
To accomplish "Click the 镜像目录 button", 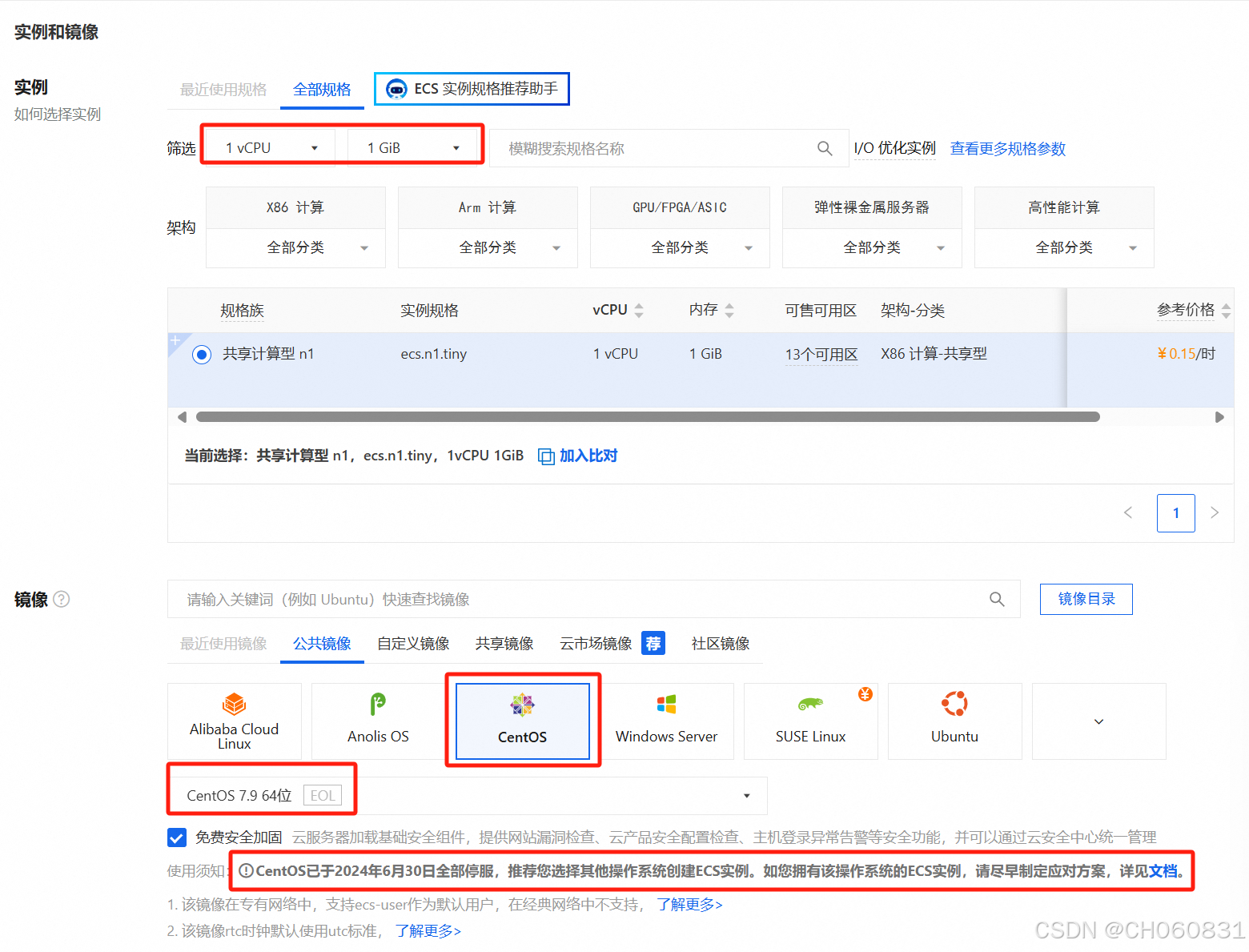I will pyautogui.click(x=1086, y=599).
